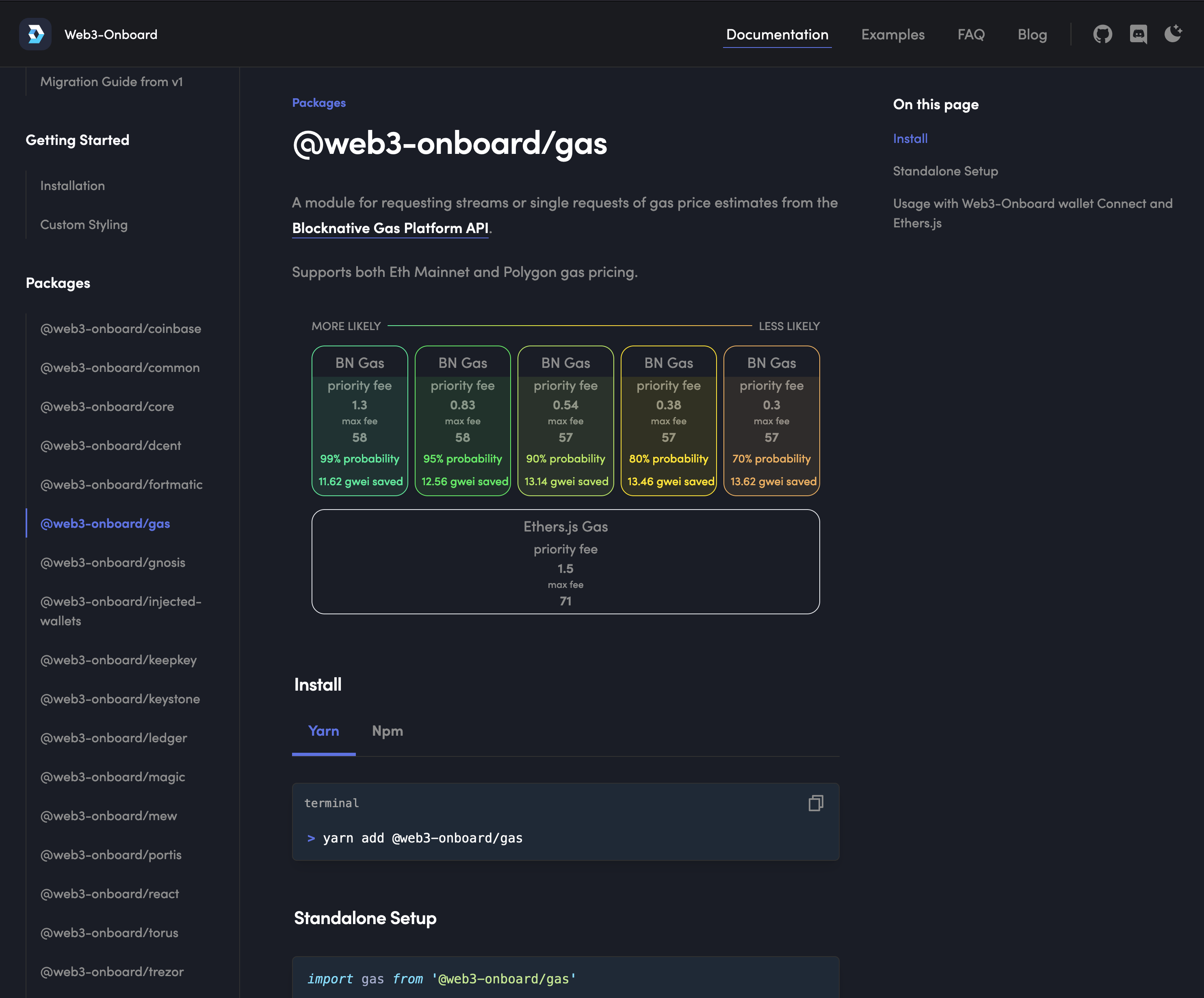This screenshot has height=998, width=1204.
Task: Click the 70% probability BN Gas card
Action: [x=772, y=420]
